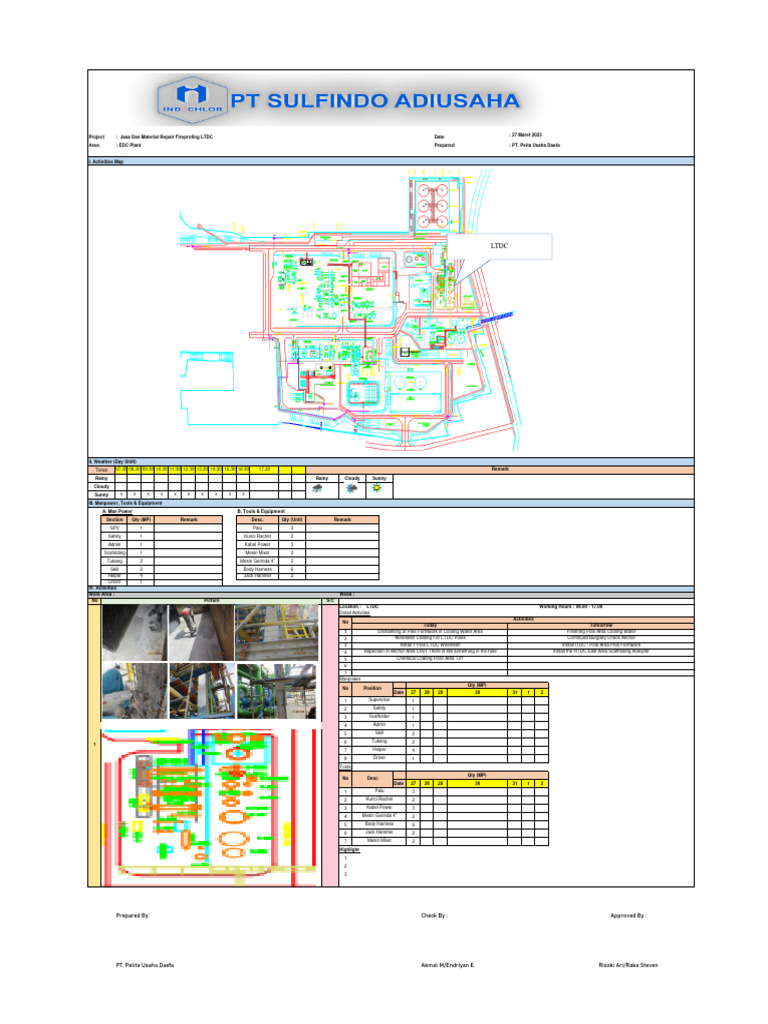Click the main plant activities map drawing
The height and width of the screenshot is (1024, 768).
pos(351,311)
